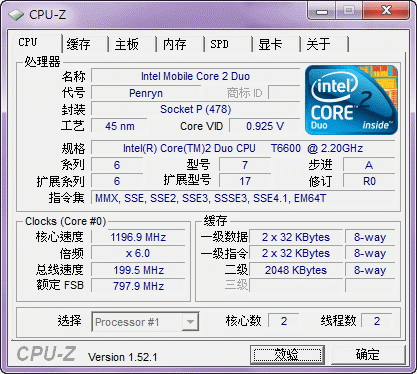Click the 线程数 value field
The image size is (417, 374).
(377, 321)
